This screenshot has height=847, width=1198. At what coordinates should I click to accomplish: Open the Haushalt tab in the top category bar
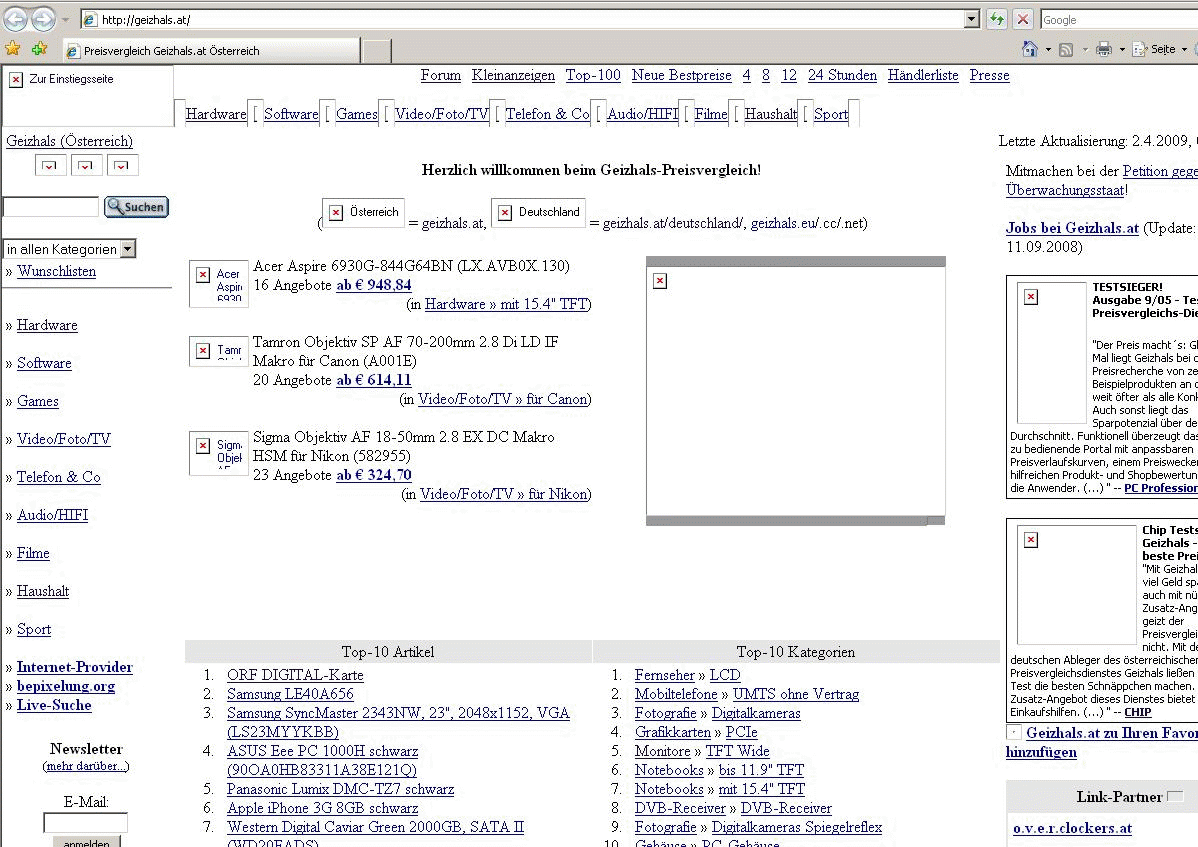(770, 114)
